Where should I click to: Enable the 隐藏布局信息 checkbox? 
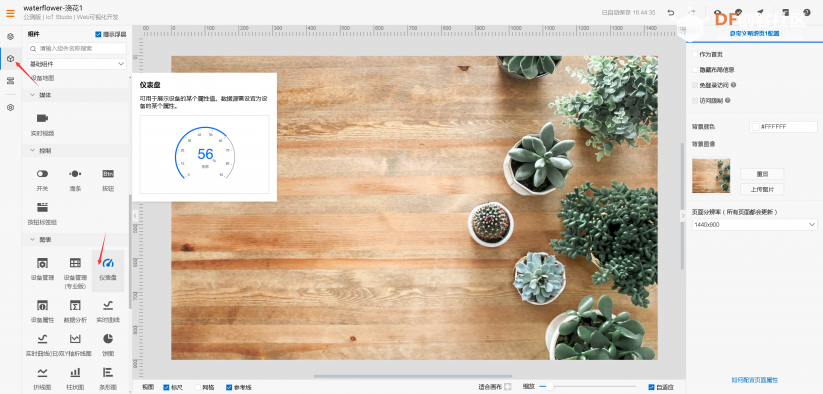point(695,69)
